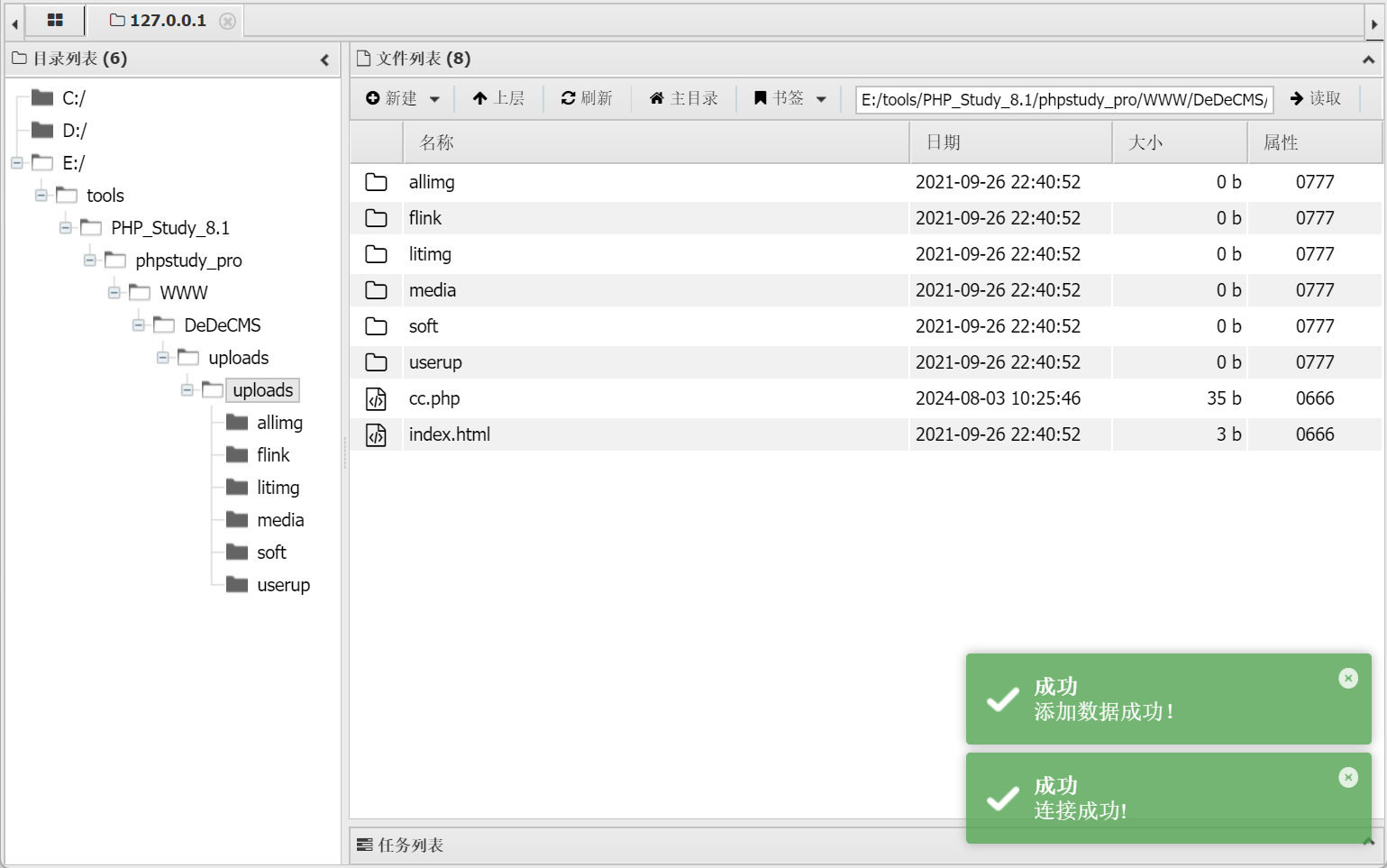Click the cc.php file icon
This screenshot has width=1387, height=868.
[x=376, y=398]
